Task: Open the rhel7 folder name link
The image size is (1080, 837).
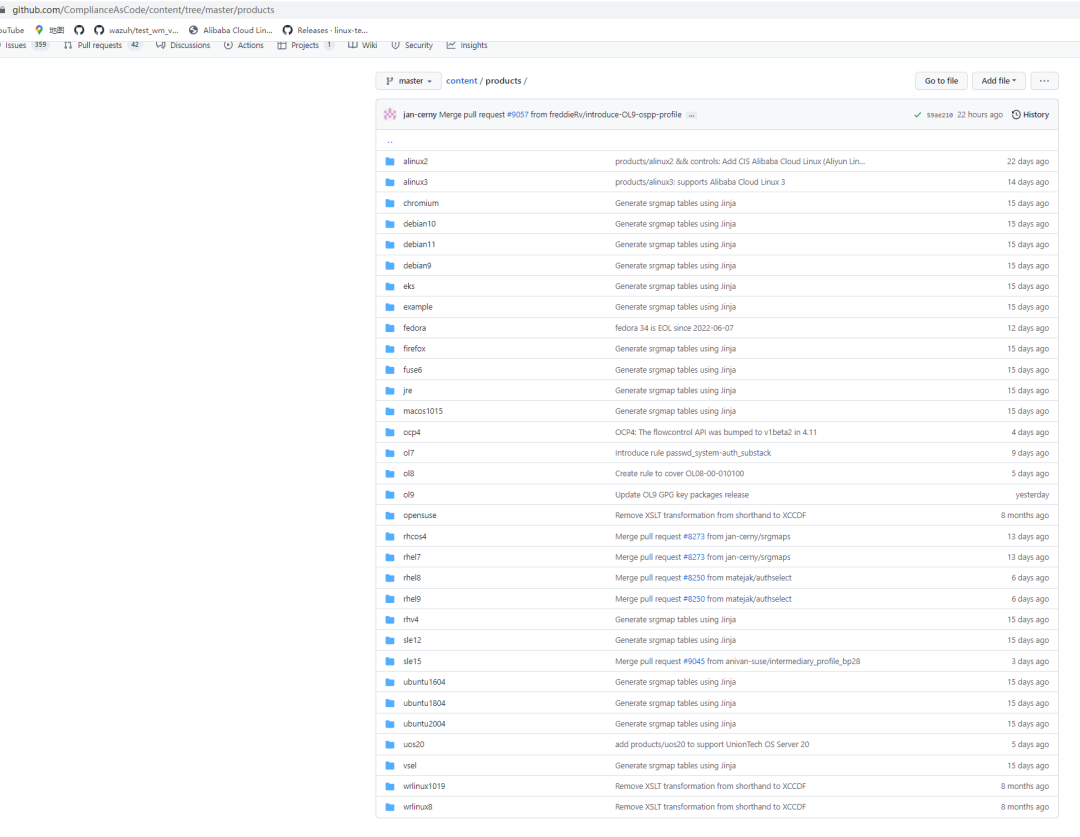Action: (x=412, y=557)
